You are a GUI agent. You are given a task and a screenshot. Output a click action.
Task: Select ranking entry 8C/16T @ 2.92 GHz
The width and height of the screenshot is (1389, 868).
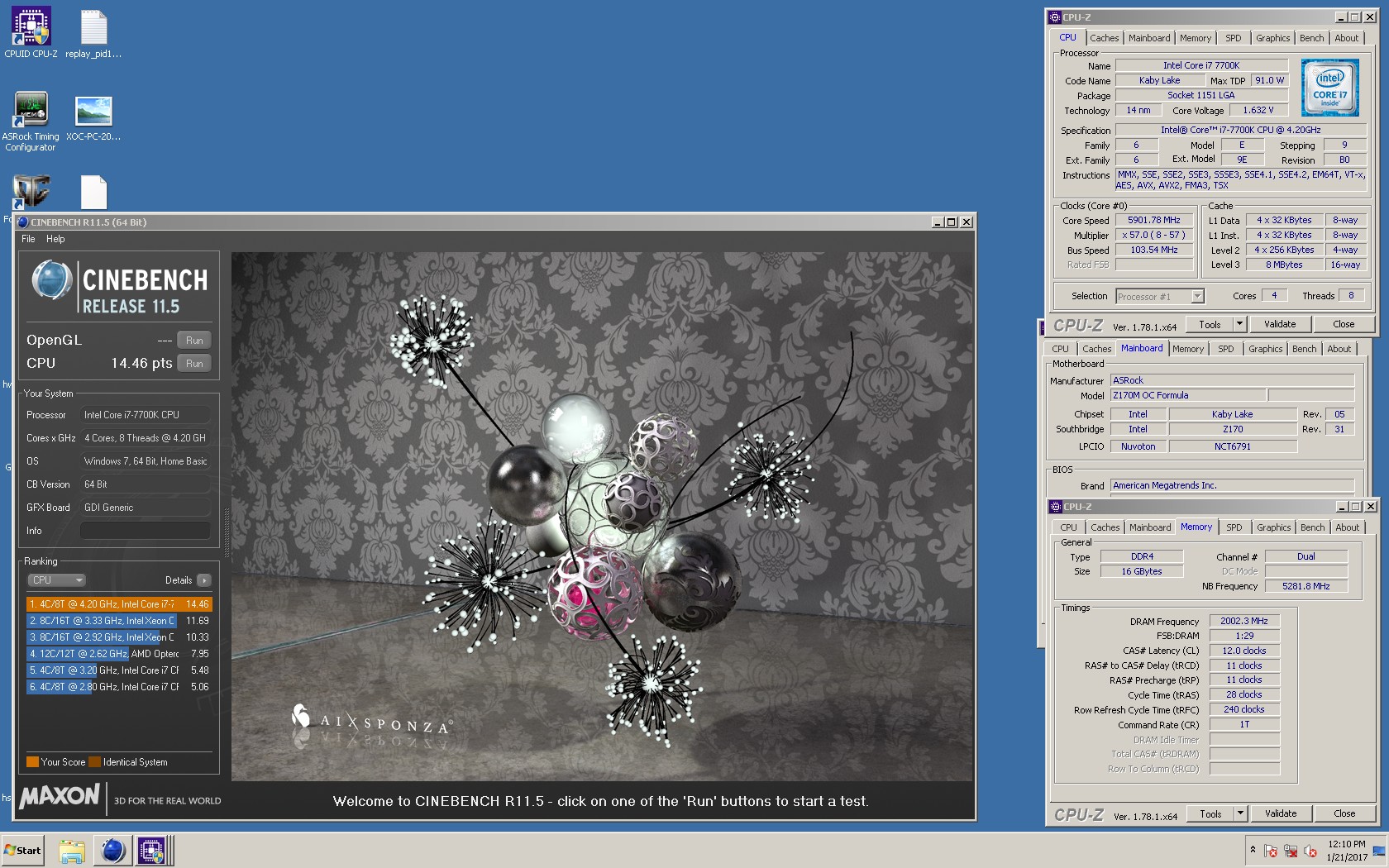pyautogui.click(x=119, y=637)
